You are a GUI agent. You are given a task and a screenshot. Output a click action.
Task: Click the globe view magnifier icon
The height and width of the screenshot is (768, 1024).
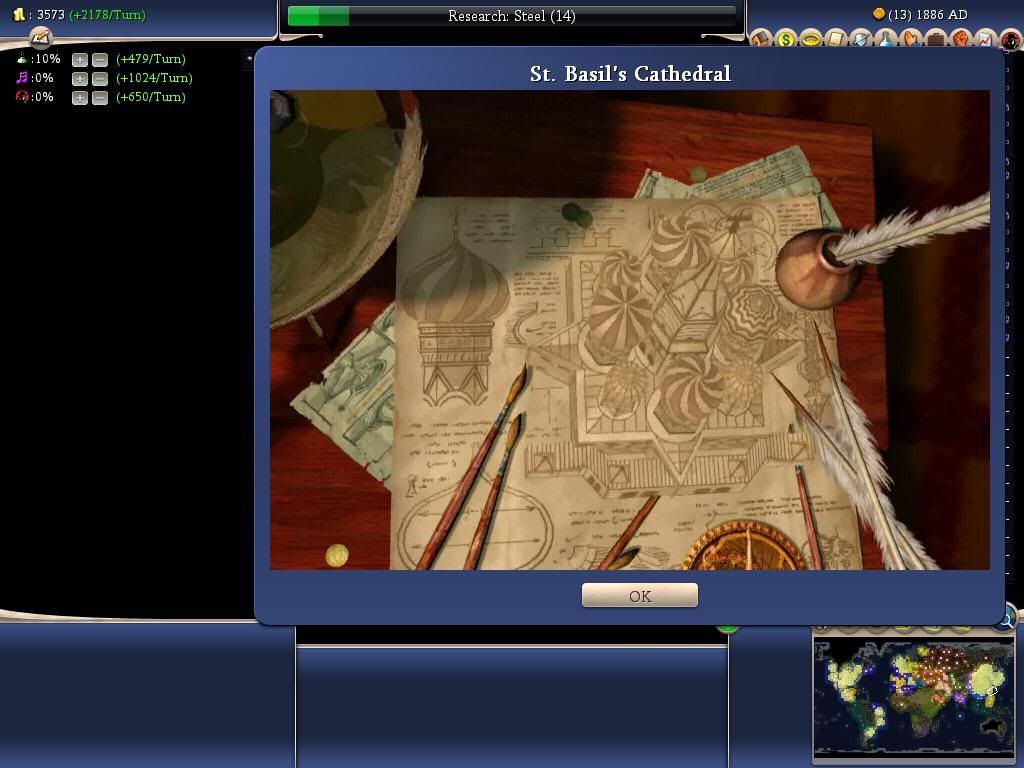[x=1008, y=616]
